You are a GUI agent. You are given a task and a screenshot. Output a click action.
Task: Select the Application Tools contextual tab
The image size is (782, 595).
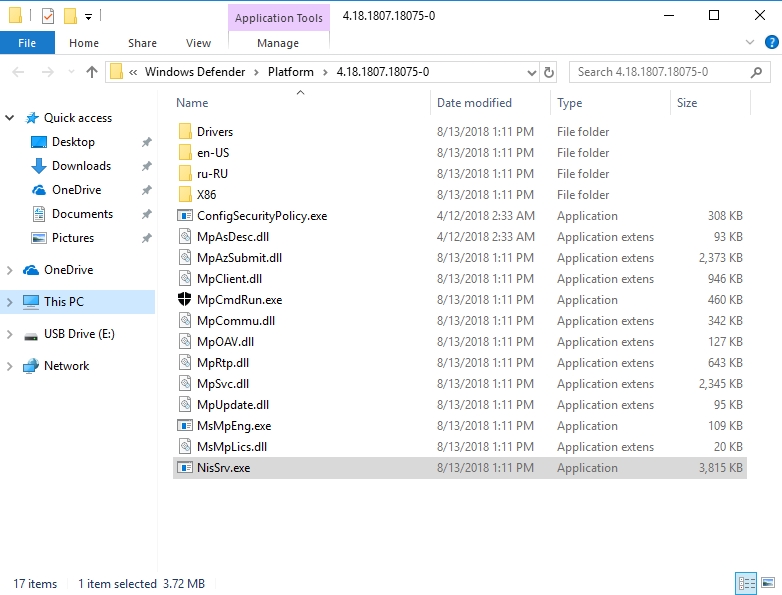pos(279,18)
